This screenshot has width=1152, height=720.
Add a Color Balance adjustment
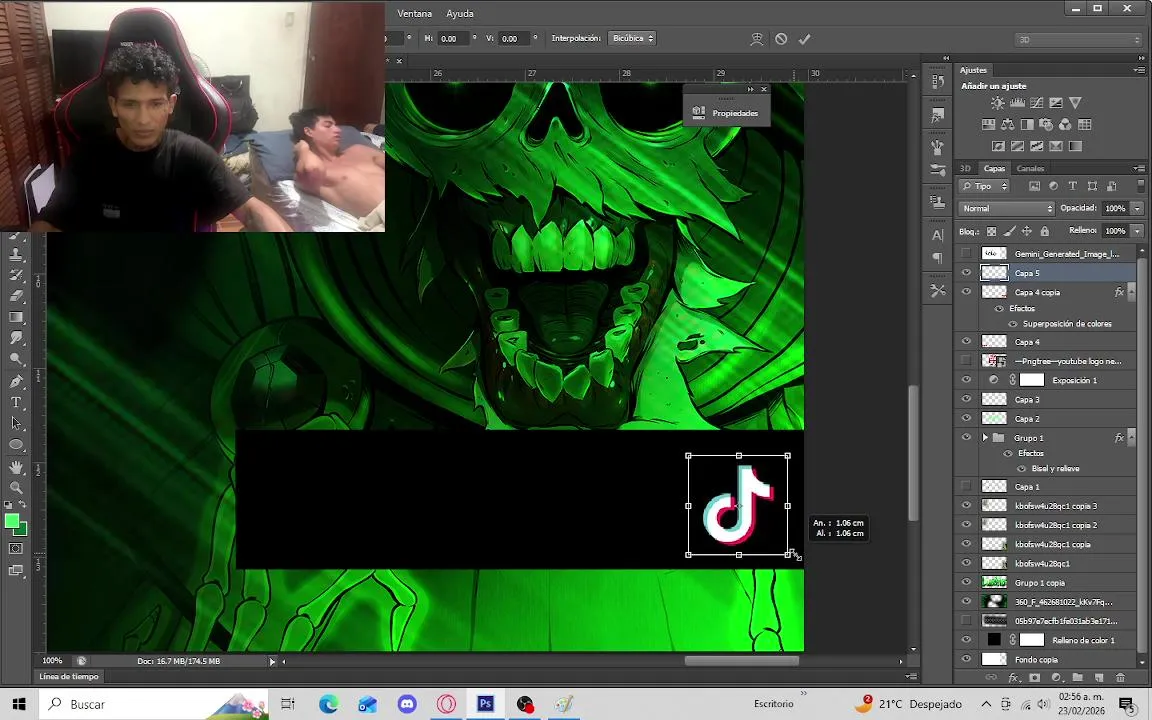(x=1007, y=125)
